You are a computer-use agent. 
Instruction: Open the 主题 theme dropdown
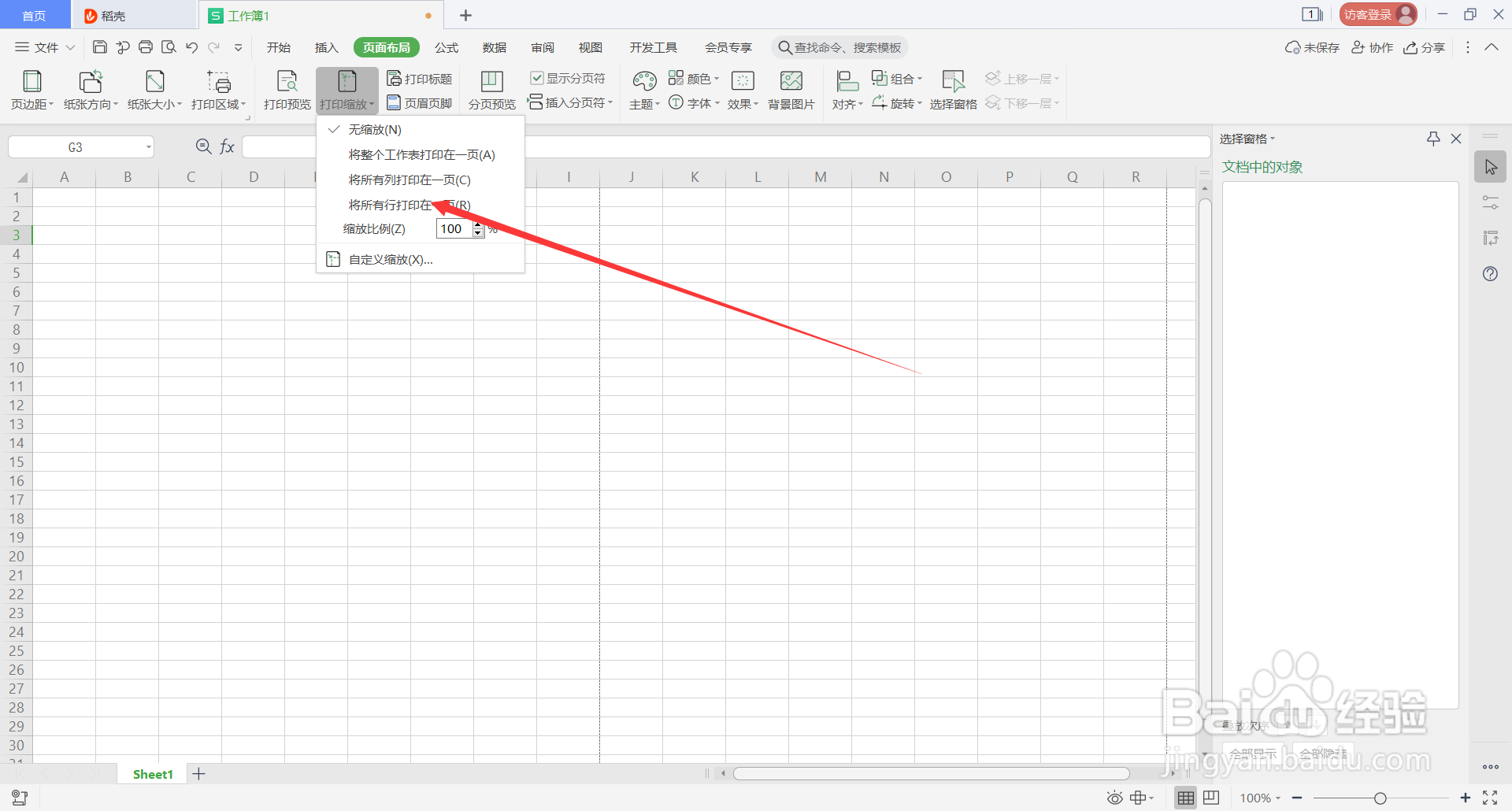click(x=644, y=90)
